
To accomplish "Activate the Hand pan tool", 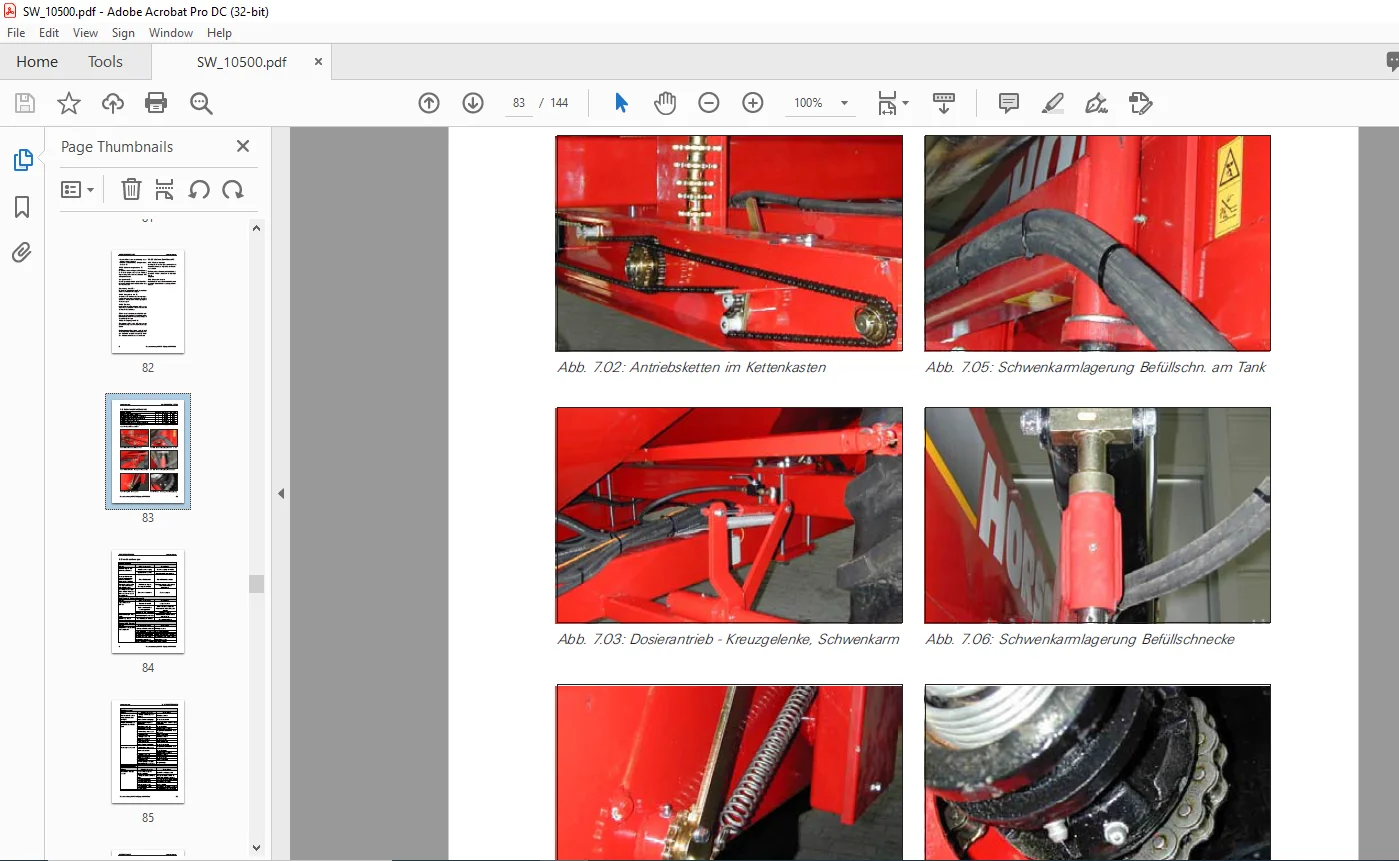I will [665, 103].
